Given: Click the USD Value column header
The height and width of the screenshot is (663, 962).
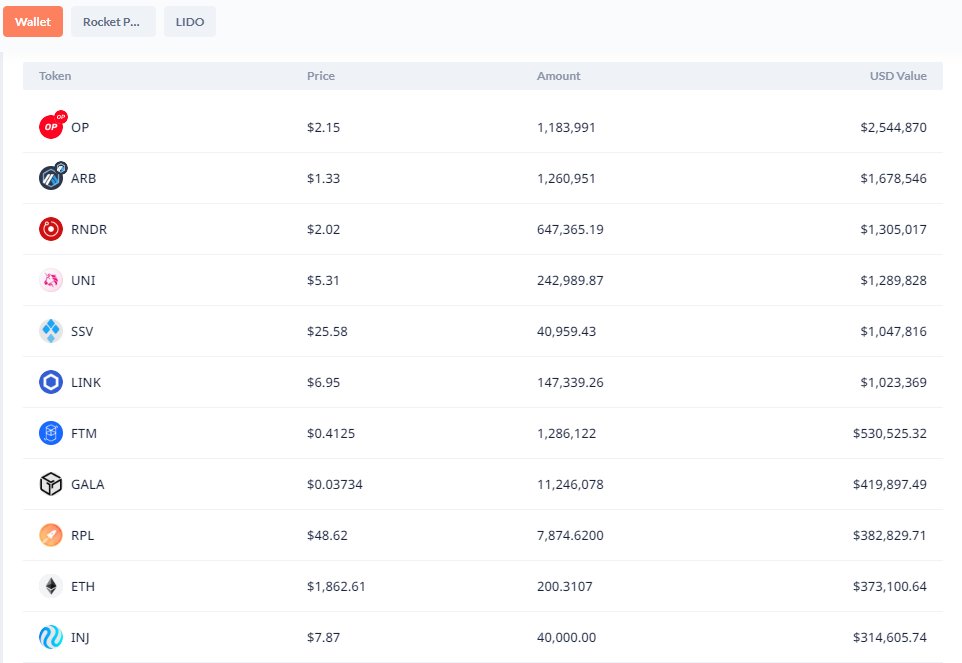Looking at the screenshot, I should coord(898,76).
